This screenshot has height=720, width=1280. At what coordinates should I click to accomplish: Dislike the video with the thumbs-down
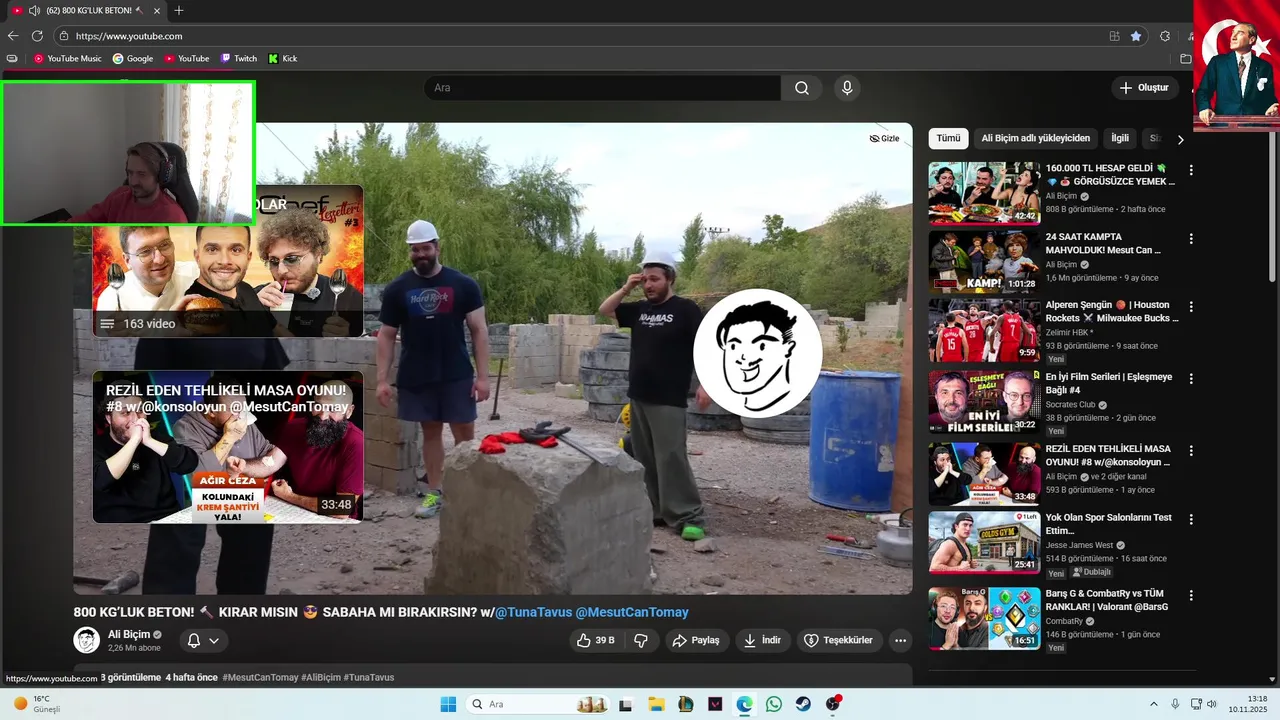tap(642, 640)
